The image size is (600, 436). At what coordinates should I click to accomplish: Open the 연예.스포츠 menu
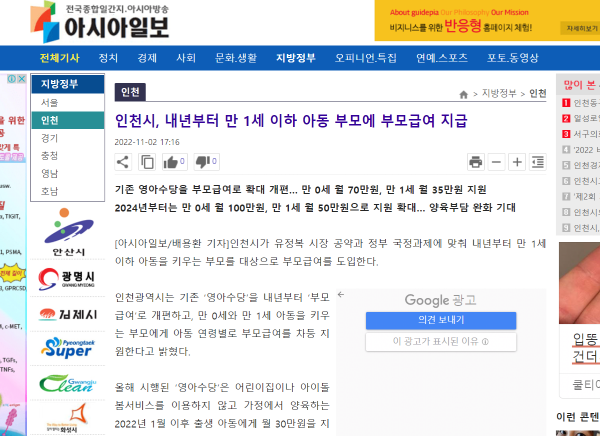442,58
